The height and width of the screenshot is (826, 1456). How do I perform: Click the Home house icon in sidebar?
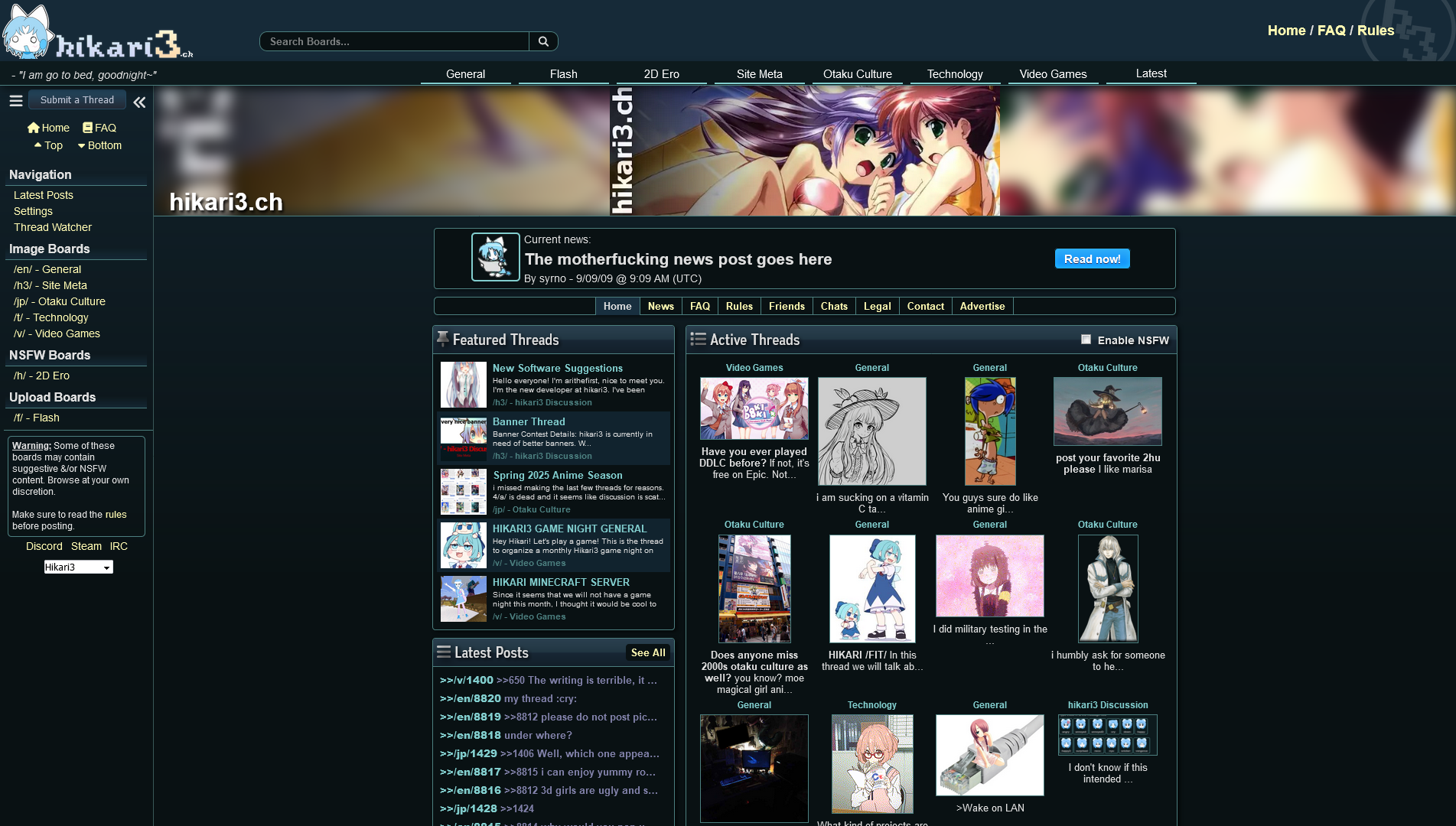click(33, 128)
